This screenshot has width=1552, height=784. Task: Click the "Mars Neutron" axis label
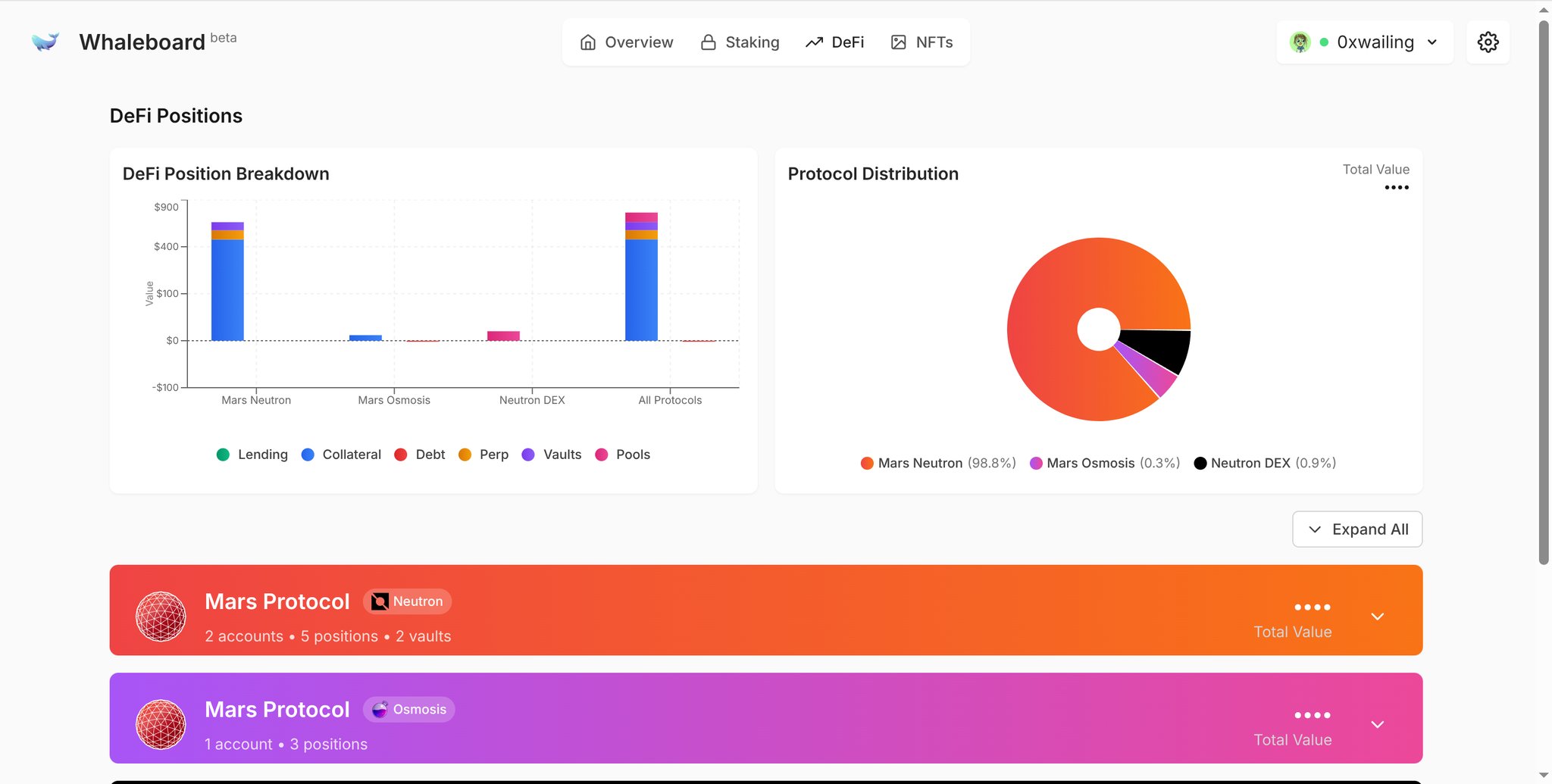pyautogui.click(x=256, y=400)
